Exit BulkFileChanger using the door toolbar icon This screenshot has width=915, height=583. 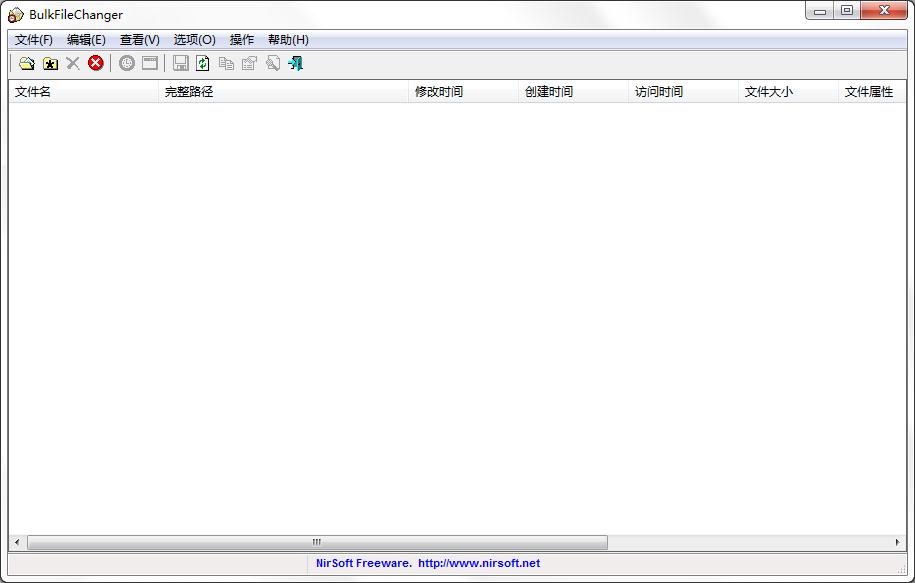pos(296,63)
